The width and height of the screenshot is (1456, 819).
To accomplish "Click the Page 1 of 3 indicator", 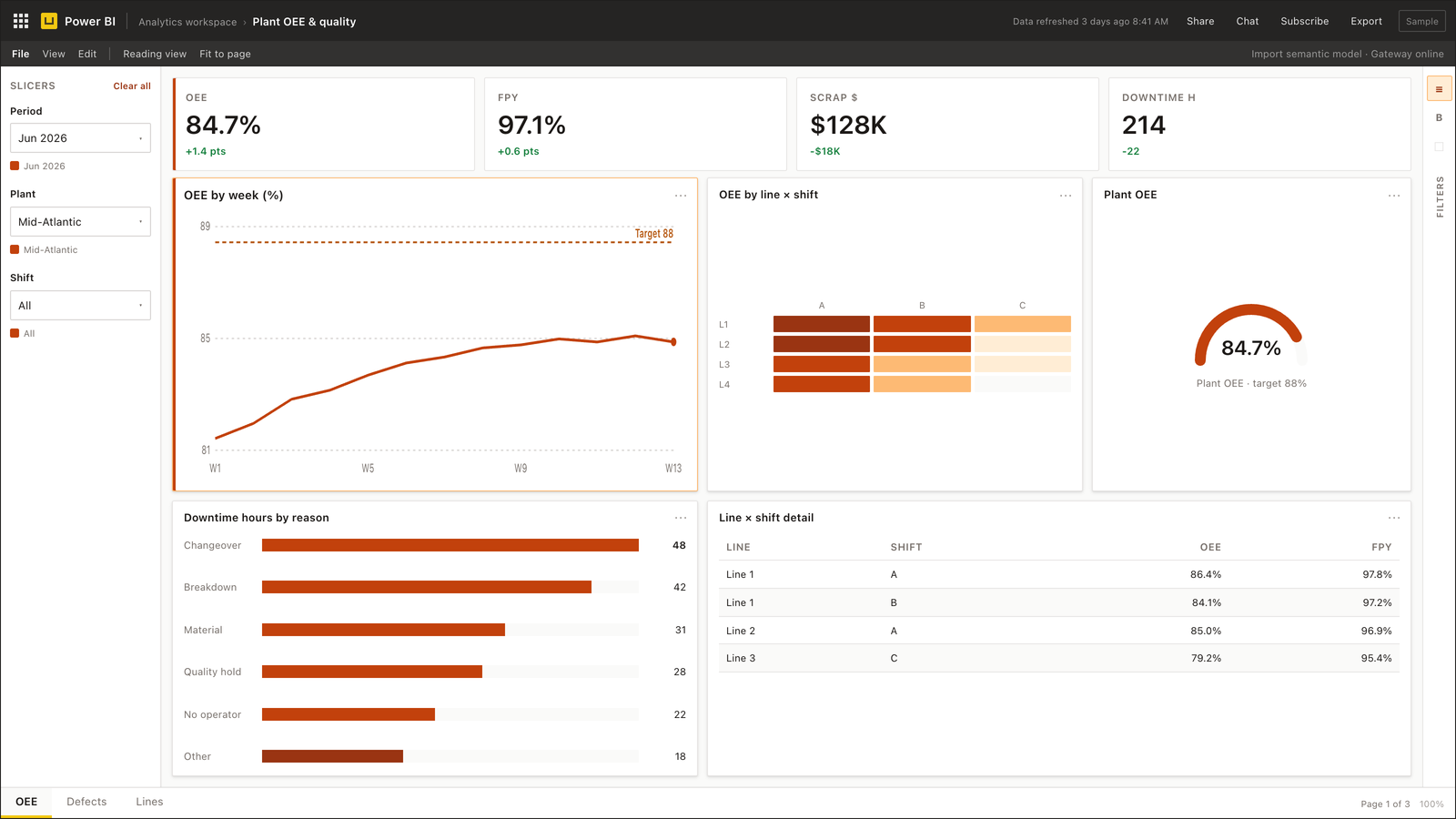I will pyautogui.click(x=1385, y=804).
